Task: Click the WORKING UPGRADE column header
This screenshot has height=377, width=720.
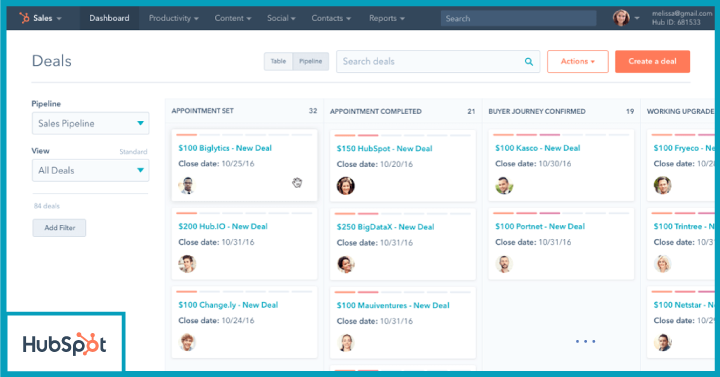Action: (681, 111)
